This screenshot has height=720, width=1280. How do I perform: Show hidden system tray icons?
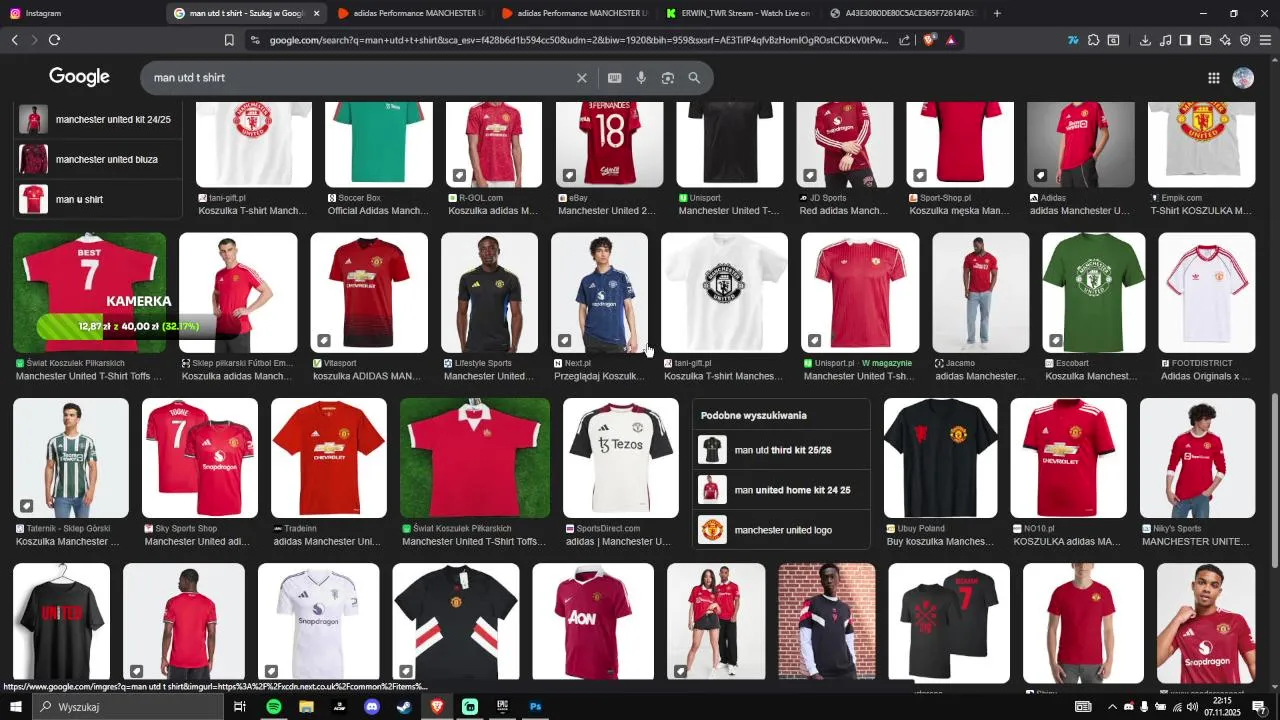[x=1112, y=707]
